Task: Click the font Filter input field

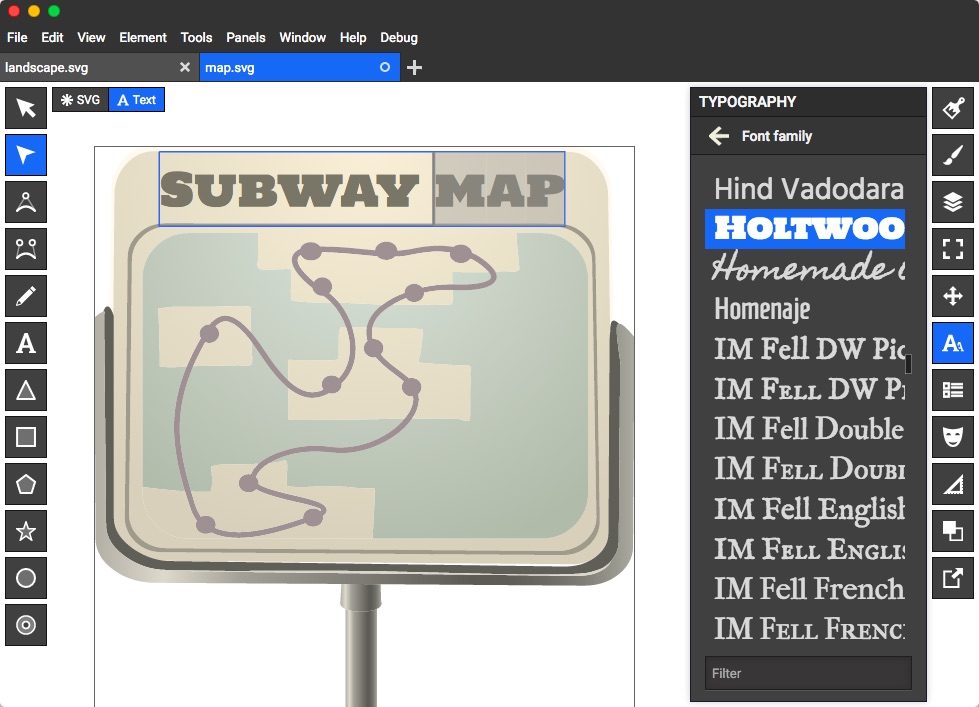Action: (x=807, y=673)
